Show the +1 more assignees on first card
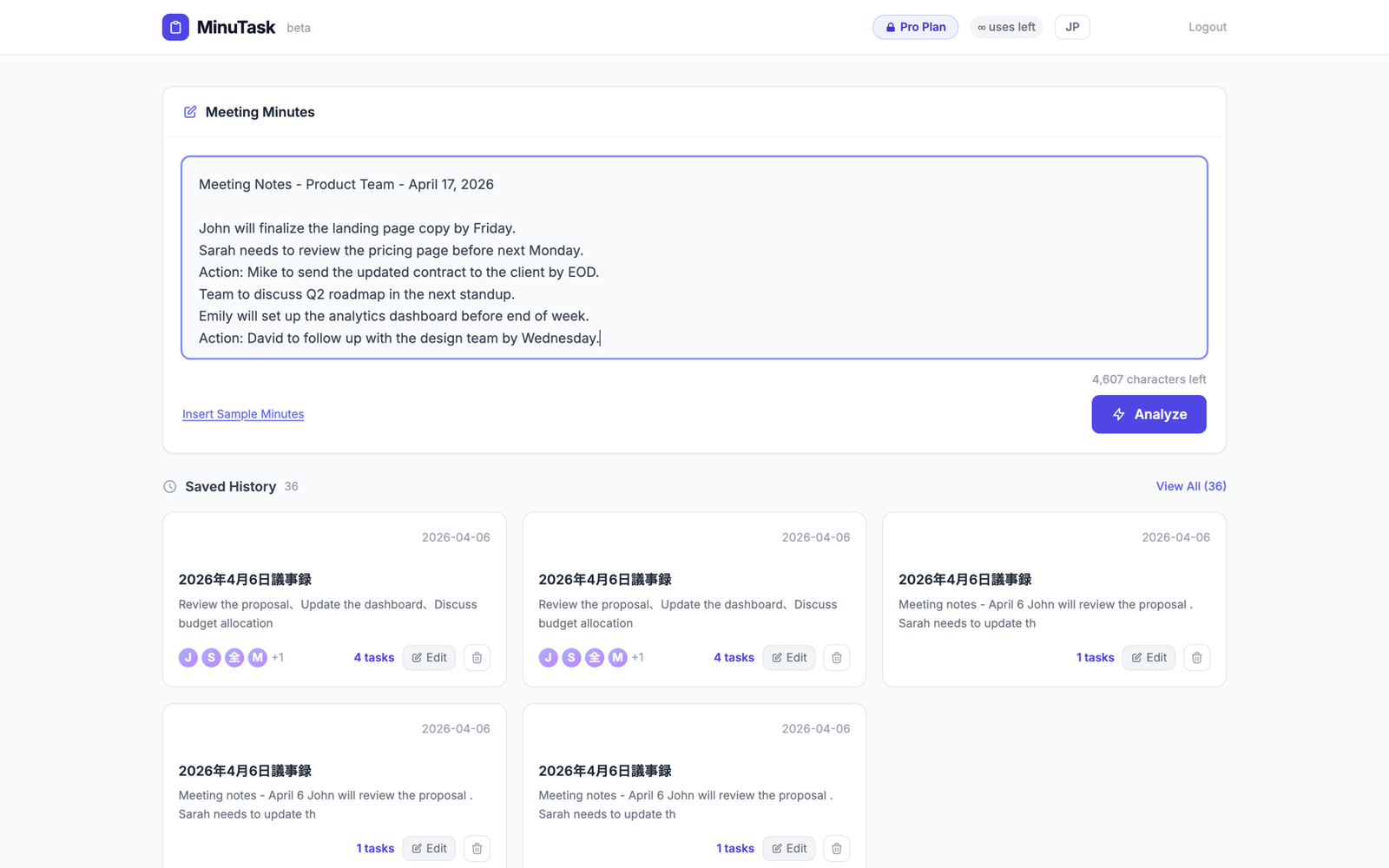Viewport: 1389px width, 868px height. 278,658
